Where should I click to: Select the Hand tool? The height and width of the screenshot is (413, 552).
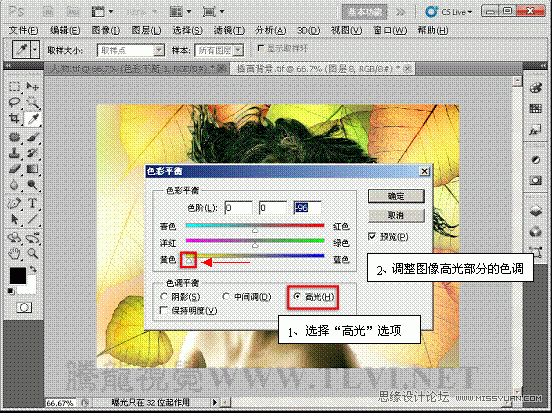point(14,253)
